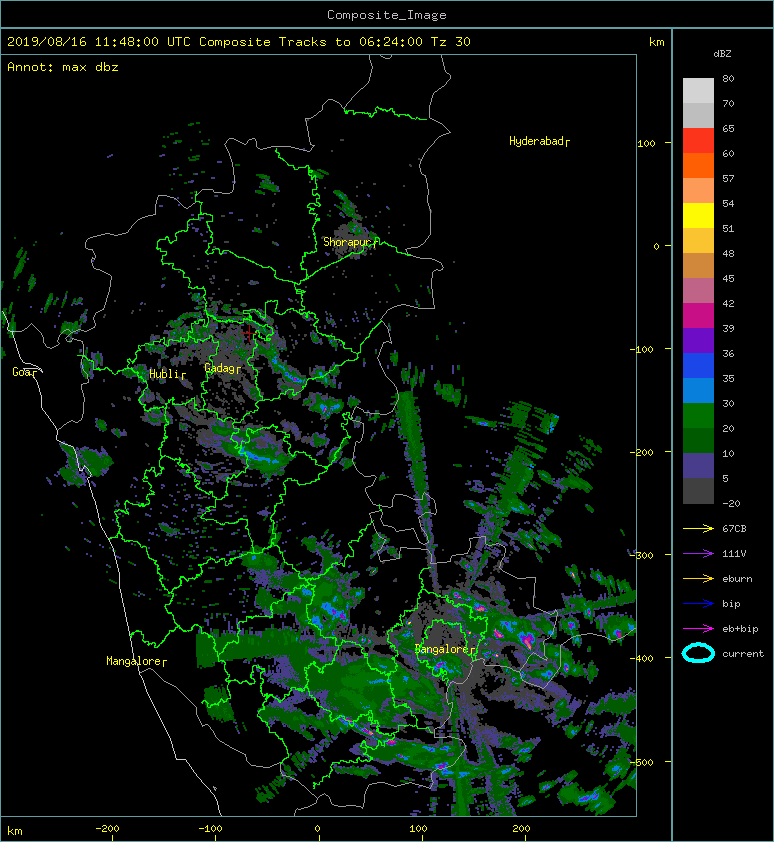The width and height of the screenshot is (774, 842).
Task: Click the red 65-60 dBZ swatch
Action: 698,141
